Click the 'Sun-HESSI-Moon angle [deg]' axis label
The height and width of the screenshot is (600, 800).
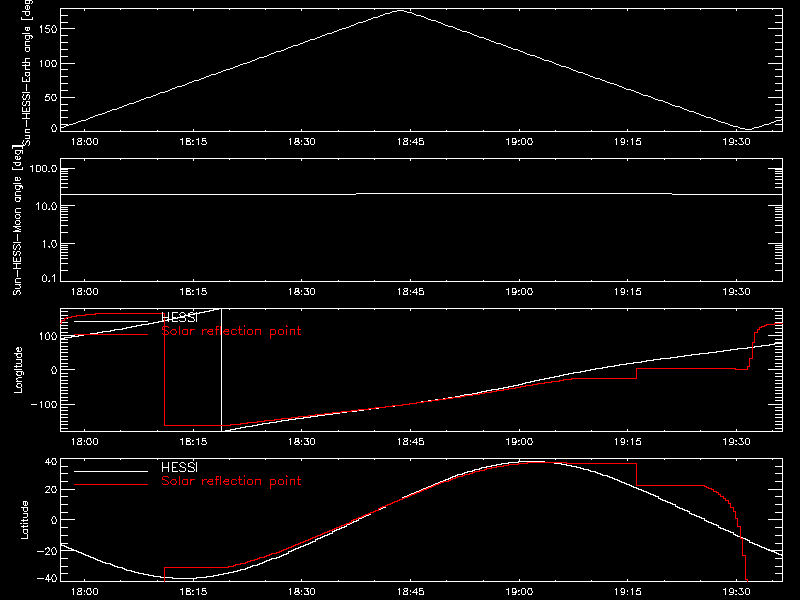(x=17, y=220)
